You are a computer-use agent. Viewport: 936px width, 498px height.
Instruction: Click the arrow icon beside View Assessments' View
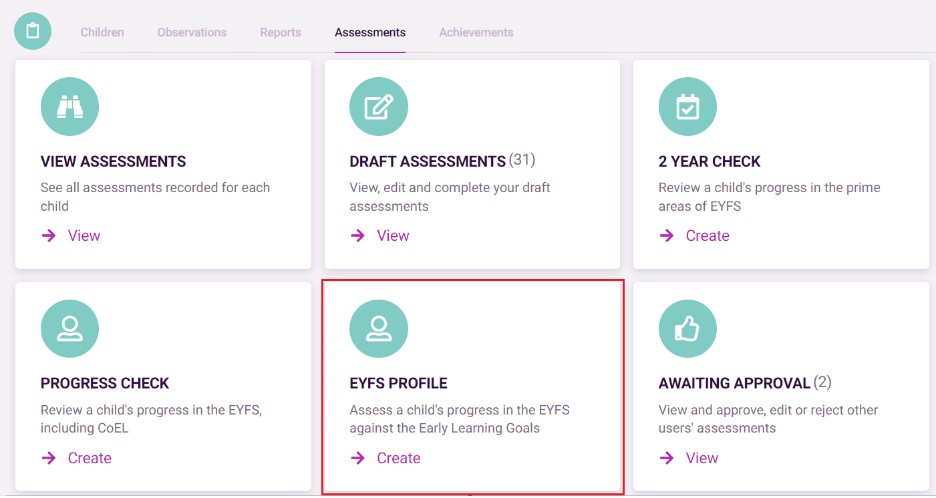click(48, 236)
